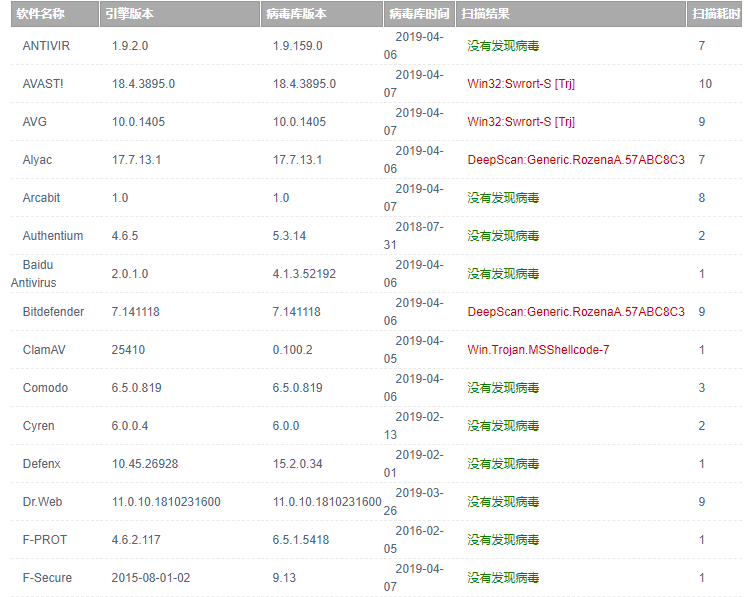Select the Baidu Antivirus software name
The height and width of the screenshot is (597, 748).
33,274
